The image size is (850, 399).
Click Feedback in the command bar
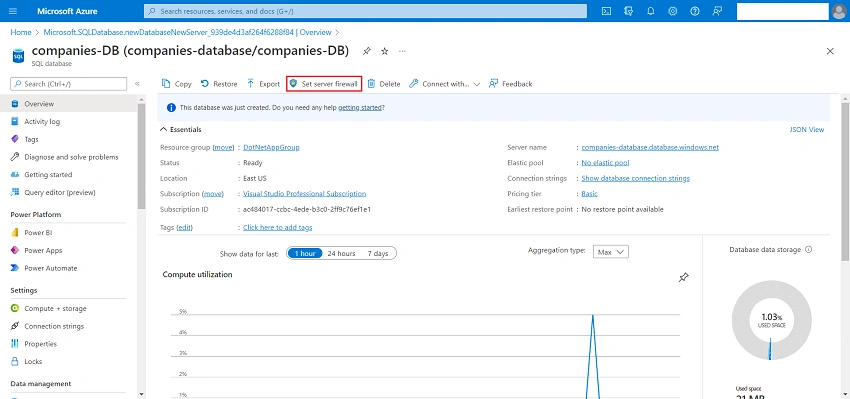click(x=511, y=84)
